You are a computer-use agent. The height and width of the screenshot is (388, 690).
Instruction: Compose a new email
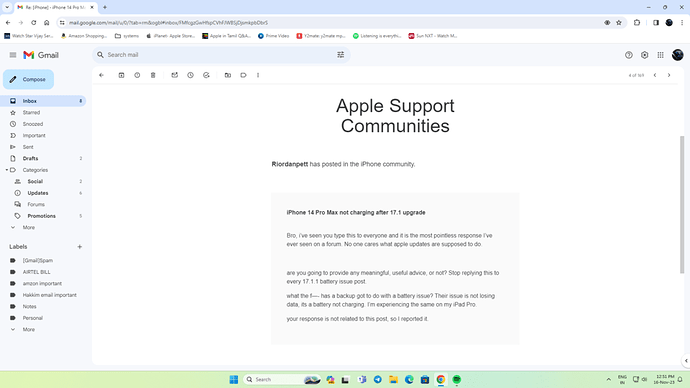(29, 79)
